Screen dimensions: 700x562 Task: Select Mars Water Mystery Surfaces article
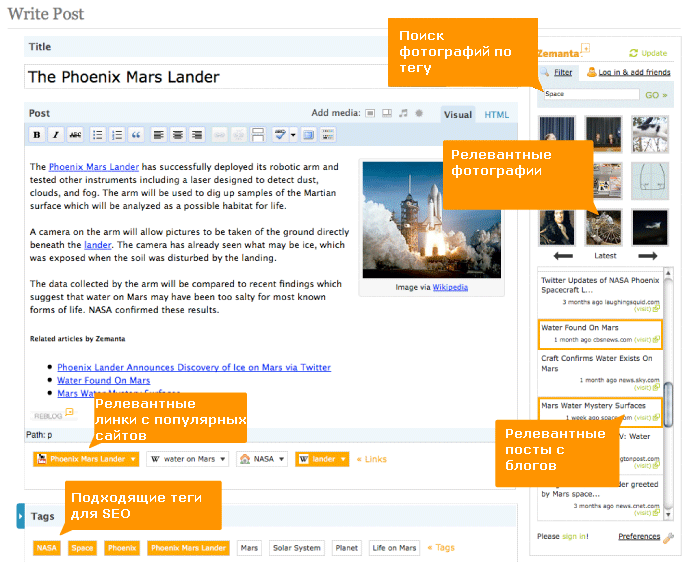600,410
